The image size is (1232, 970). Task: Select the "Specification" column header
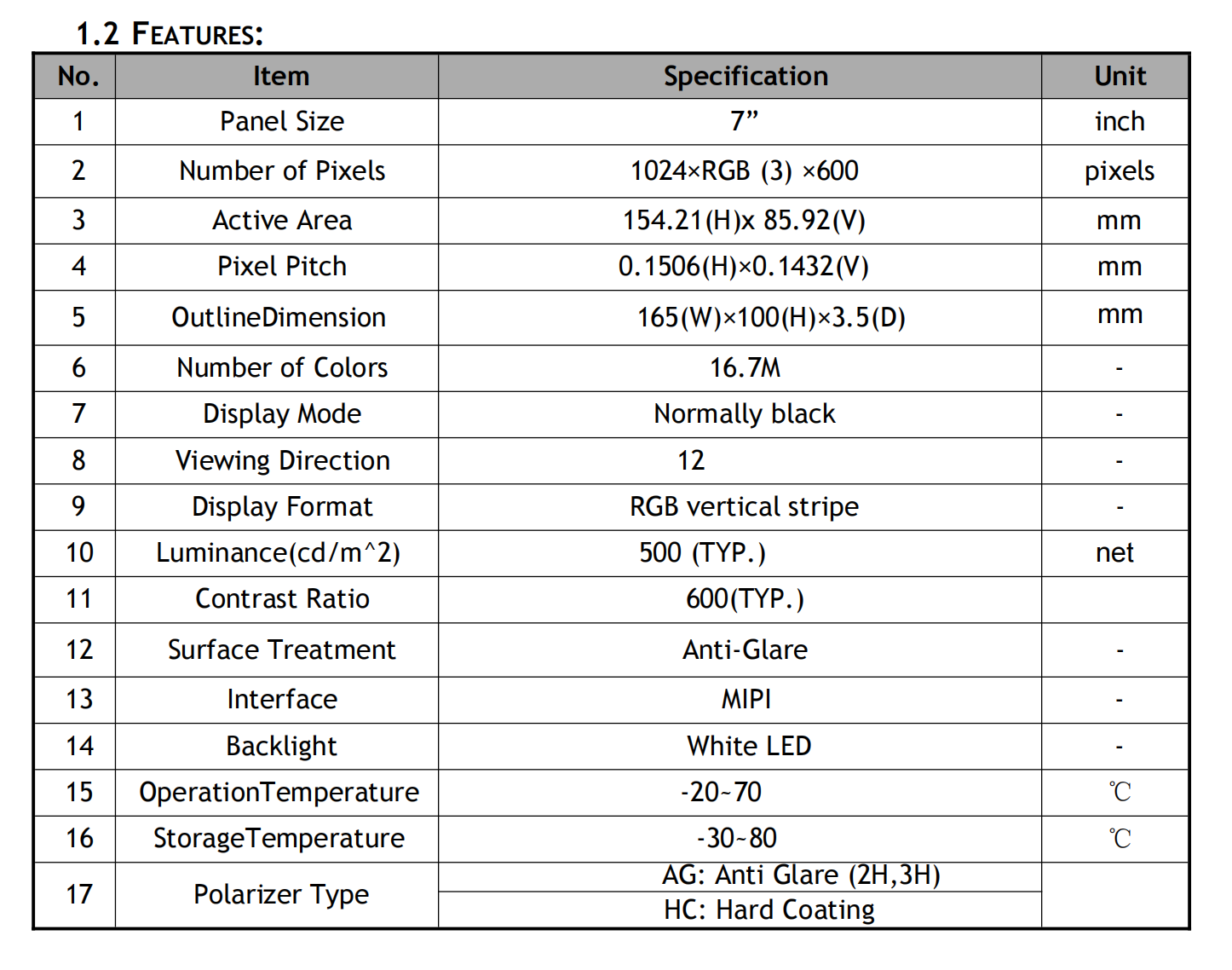(746, 76)
